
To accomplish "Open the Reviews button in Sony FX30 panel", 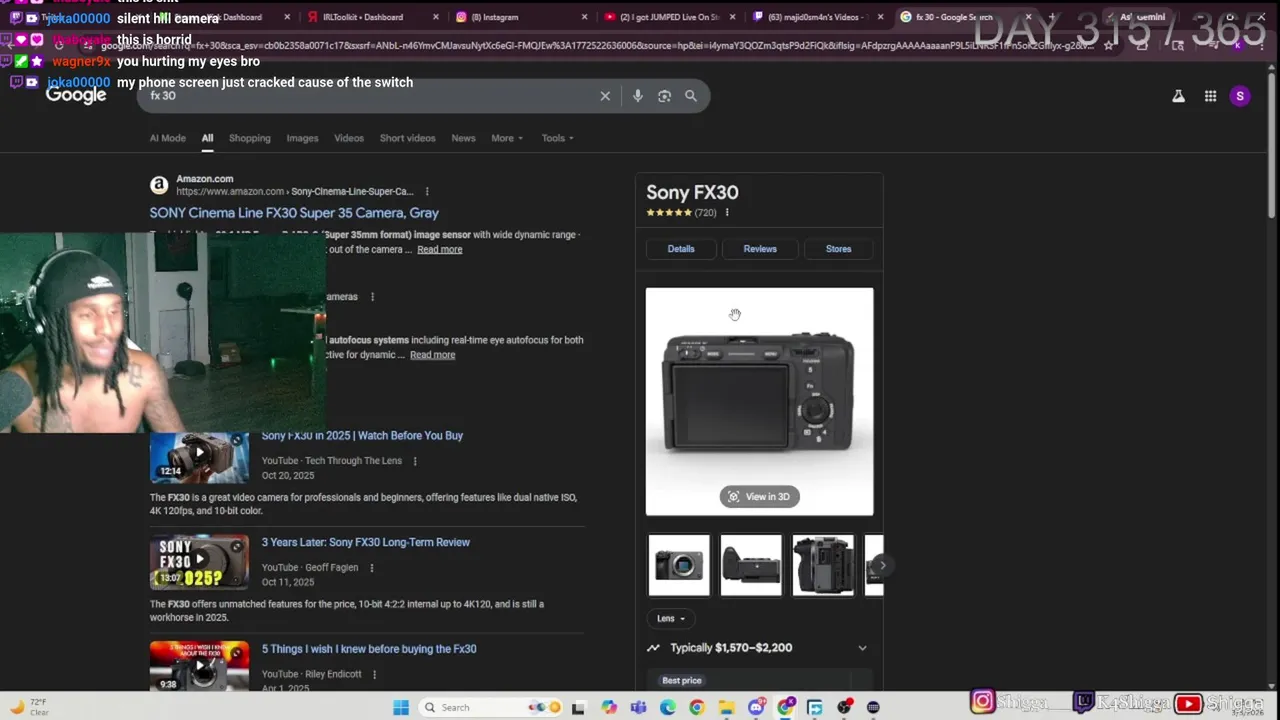I will [x=760, y=248].
